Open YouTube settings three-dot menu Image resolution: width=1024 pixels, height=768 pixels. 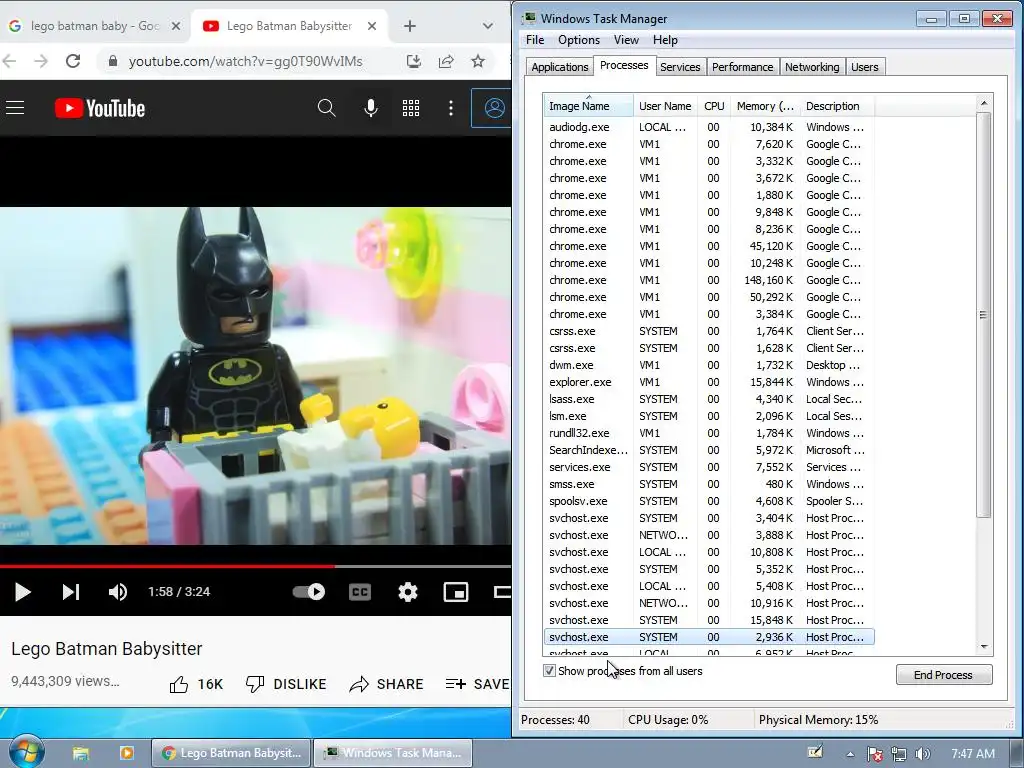click(451, 108)
